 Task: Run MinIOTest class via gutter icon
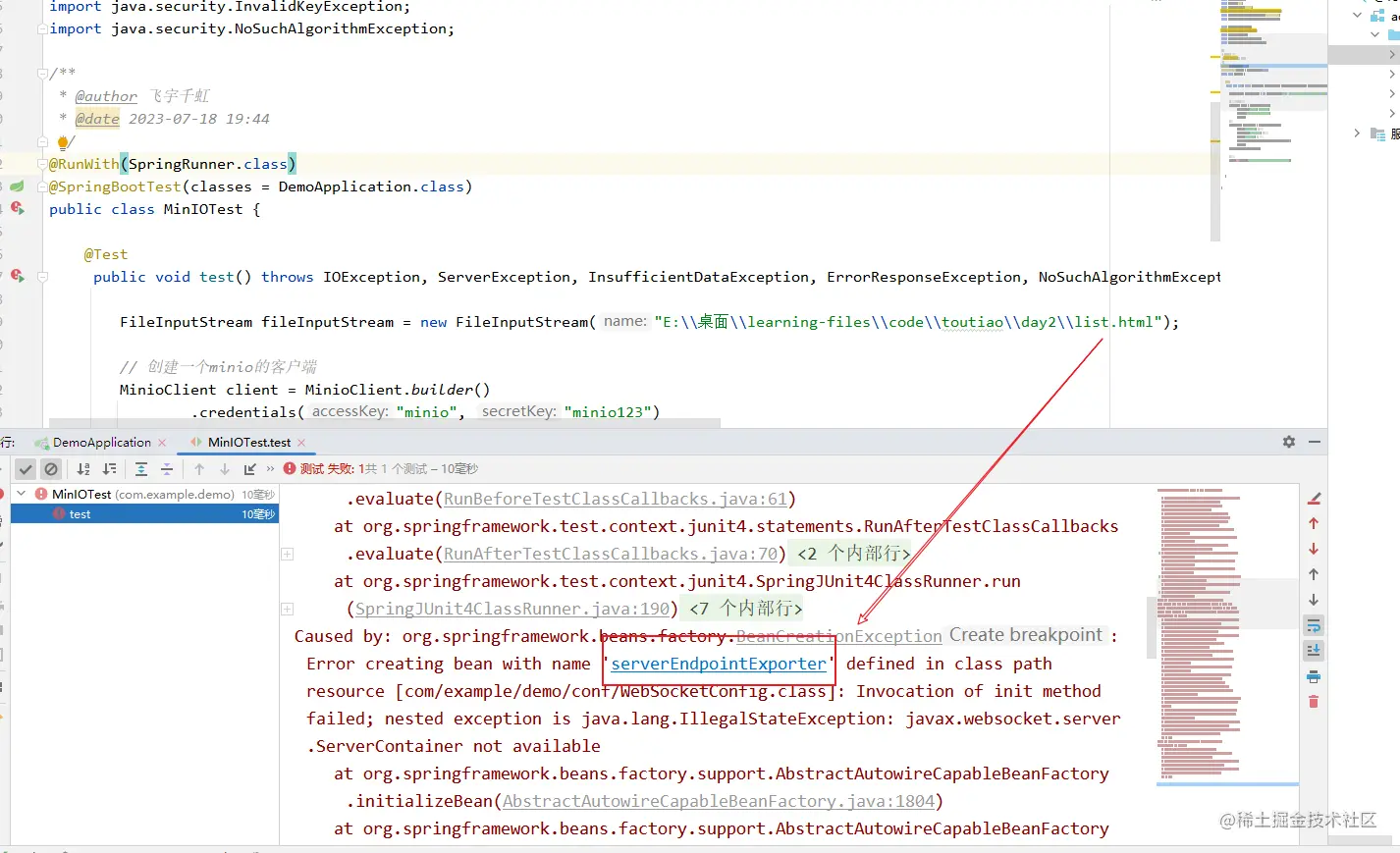pyautogui.click(x=18, y=208)
